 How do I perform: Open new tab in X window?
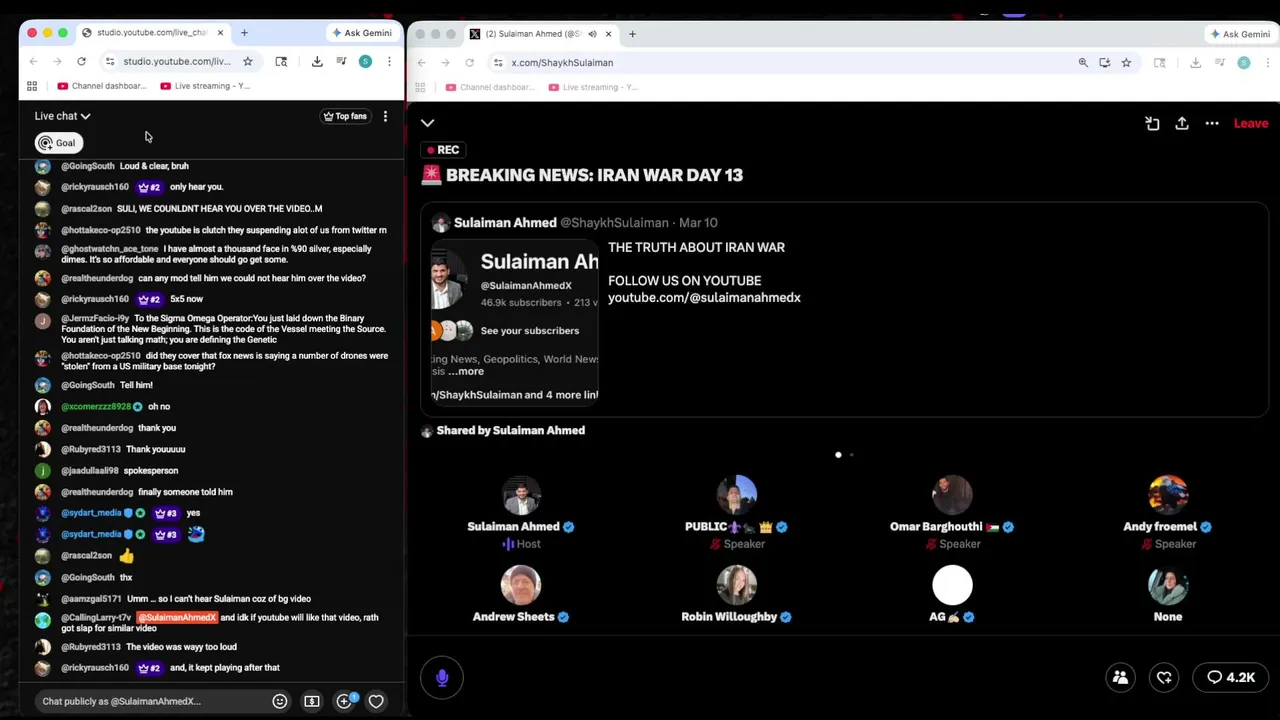632,34
